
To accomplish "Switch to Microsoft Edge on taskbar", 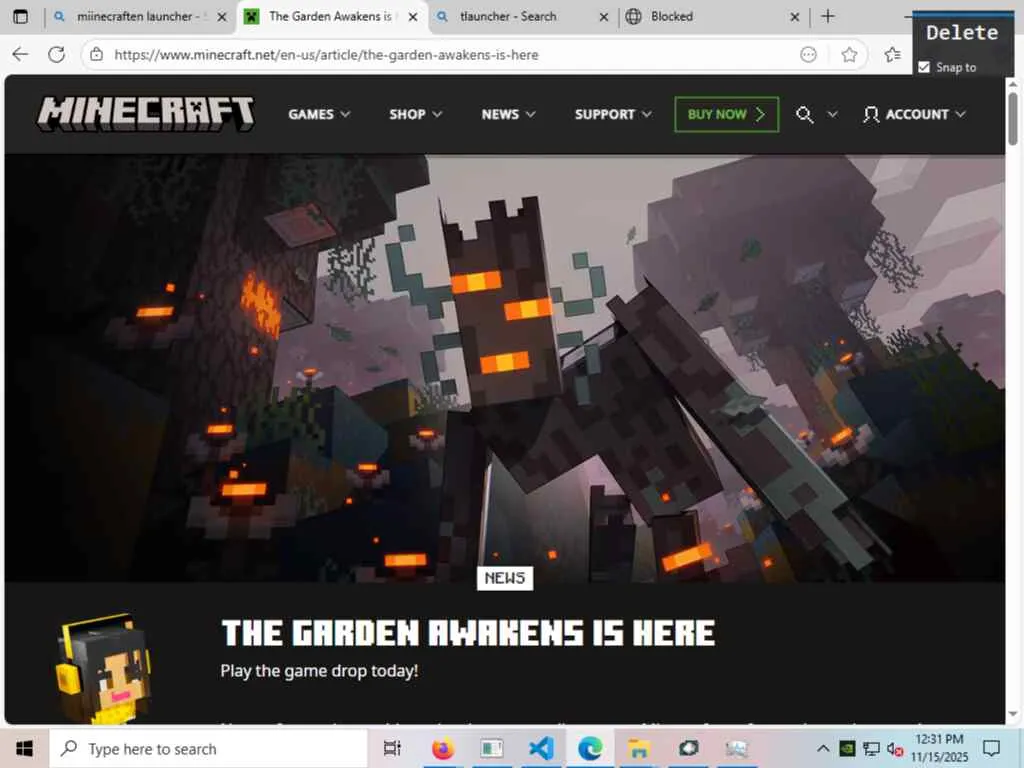I will pos(590,748).
